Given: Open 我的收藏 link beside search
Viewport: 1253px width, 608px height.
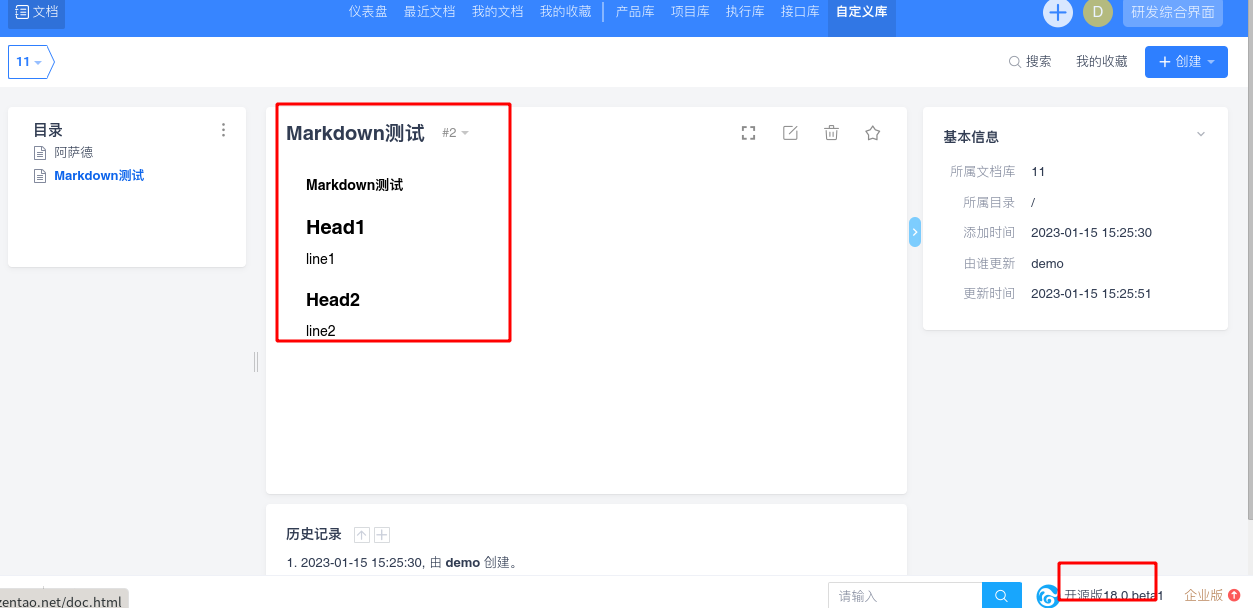Looking at the screenshot, I should [x=1102, y=62].
